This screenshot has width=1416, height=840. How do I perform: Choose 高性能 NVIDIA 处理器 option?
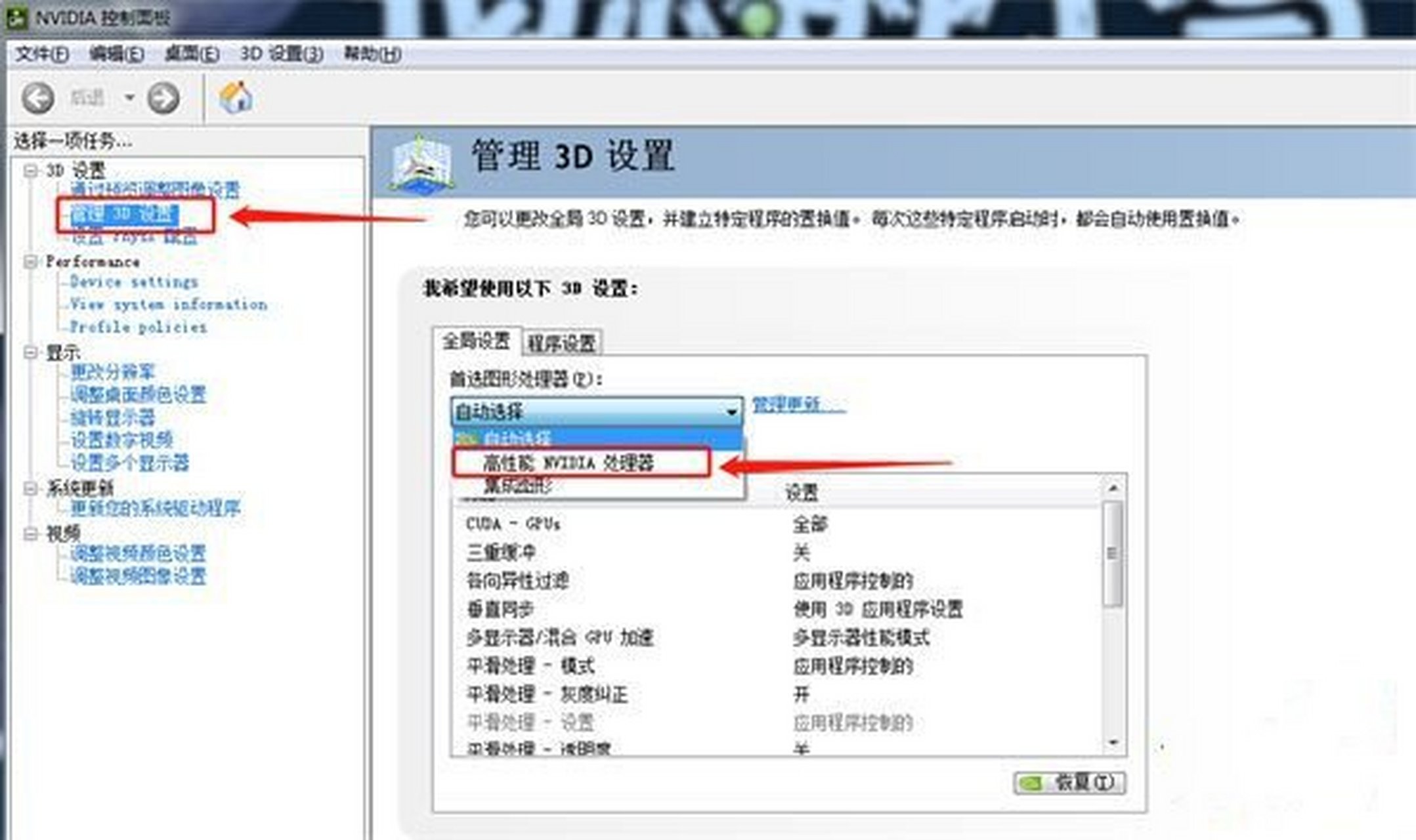(581, 462)
